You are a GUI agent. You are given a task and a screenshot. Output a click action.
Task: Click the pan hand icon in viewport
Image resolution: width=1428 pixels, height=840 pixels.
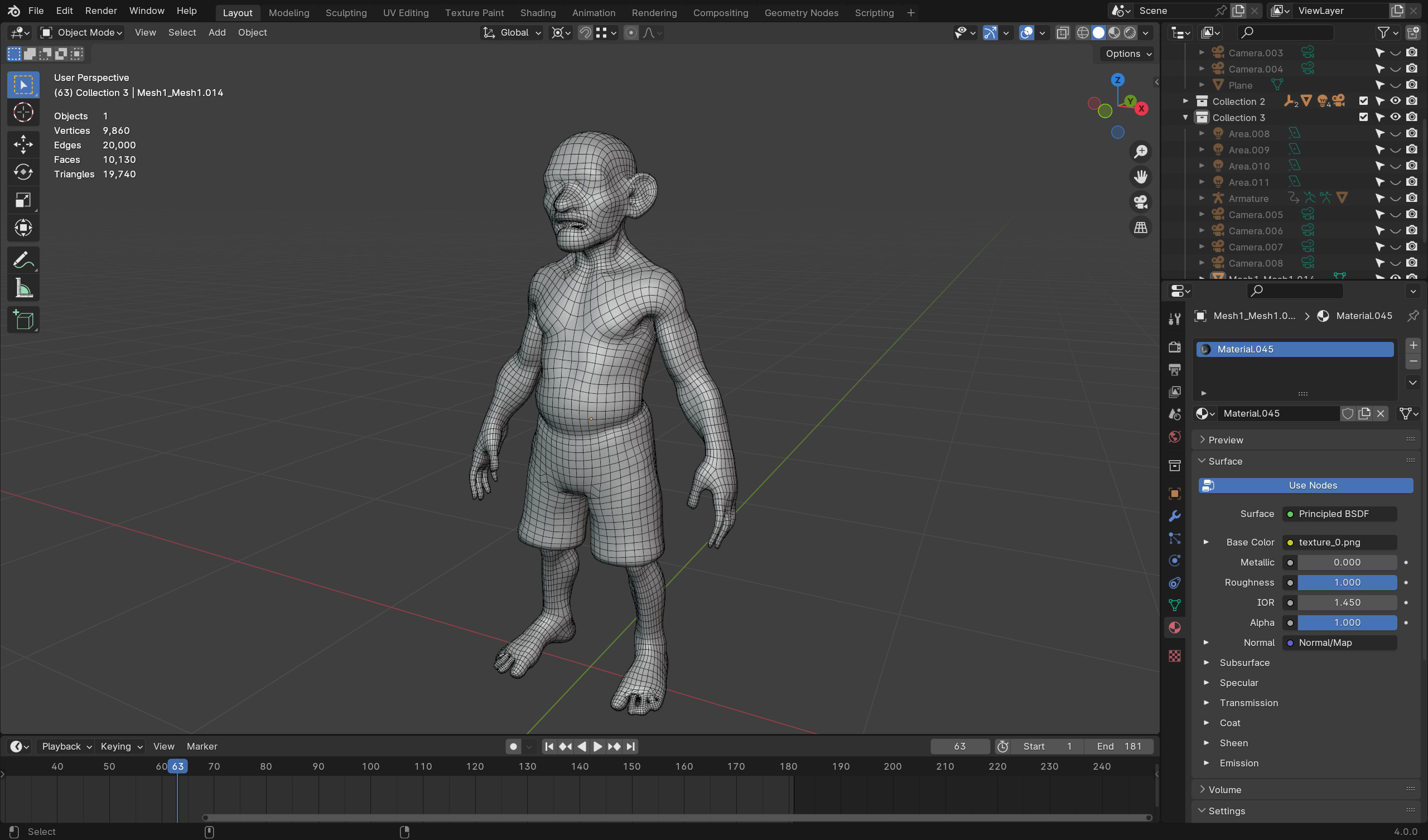click(x=1141, y=177)
